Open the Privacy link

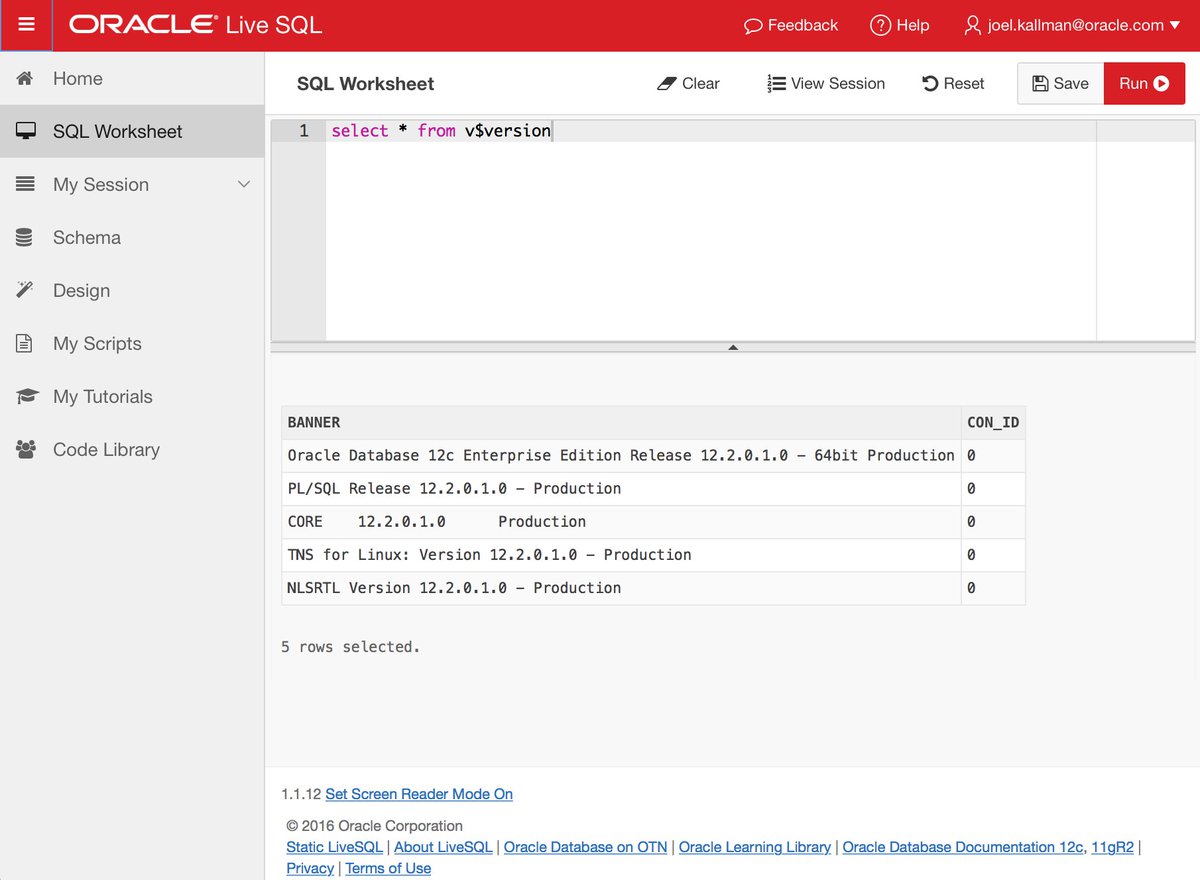[x=310, y=868]
